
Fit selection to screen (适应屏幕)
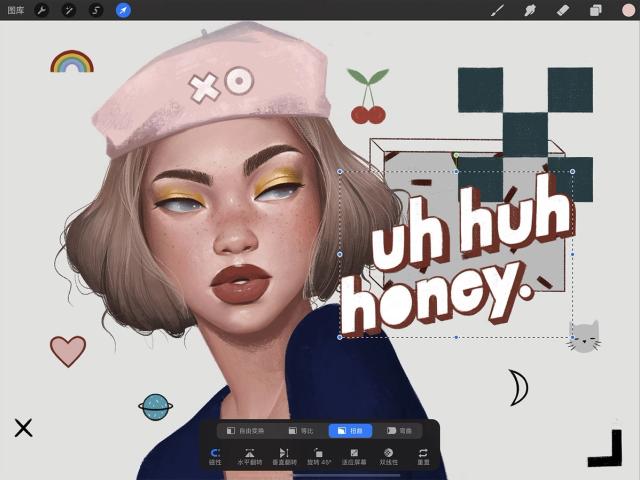[x=354, y=457]
